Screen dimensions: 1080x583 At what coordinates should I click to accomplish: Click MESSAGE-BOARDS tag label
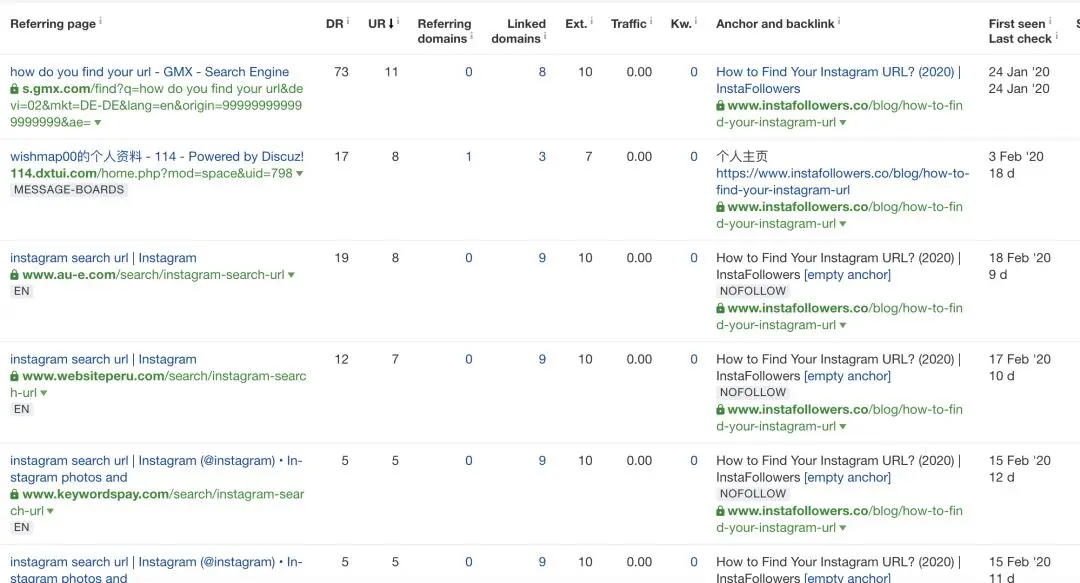tap(69, 190)
